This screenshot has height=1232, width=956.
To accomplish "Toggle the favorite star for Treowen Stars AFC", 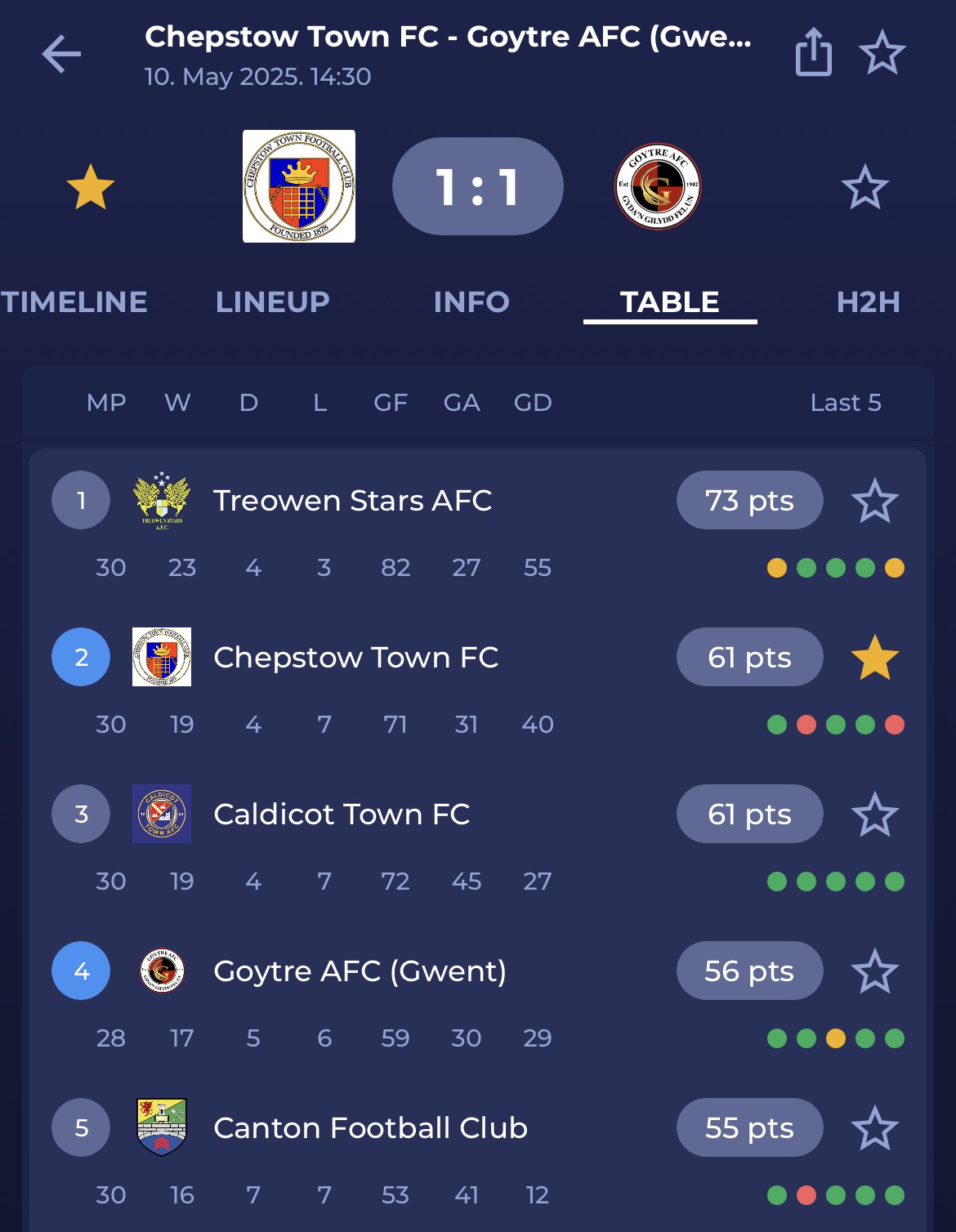I will [x=875, y=501].
